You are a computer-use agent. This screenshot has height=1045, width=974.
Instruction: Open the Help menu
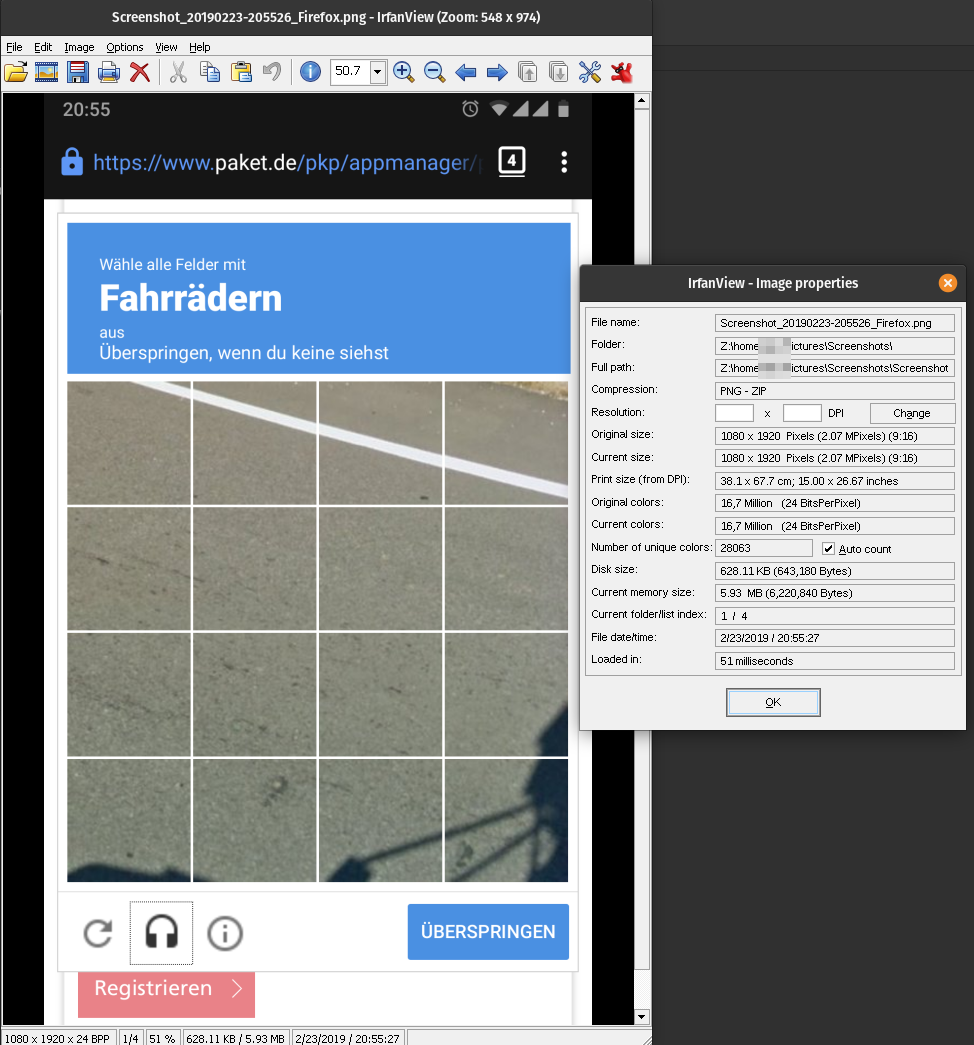pos(199,47)
